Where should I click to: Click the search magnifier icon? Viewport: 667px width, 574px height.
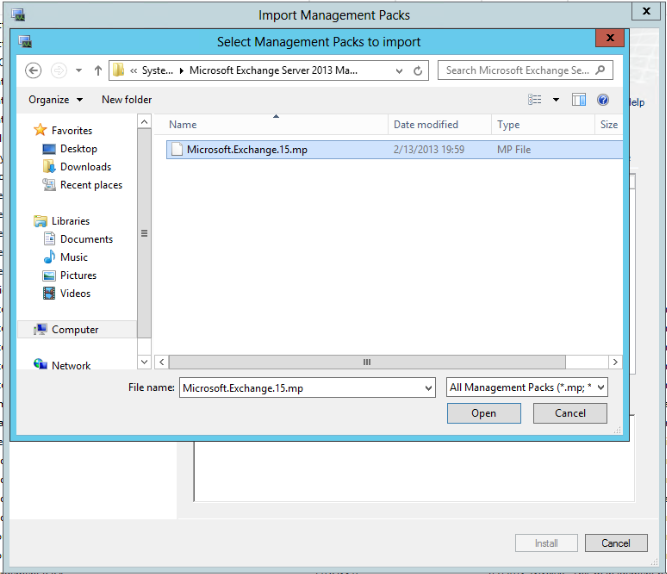[x=601, y=71]
